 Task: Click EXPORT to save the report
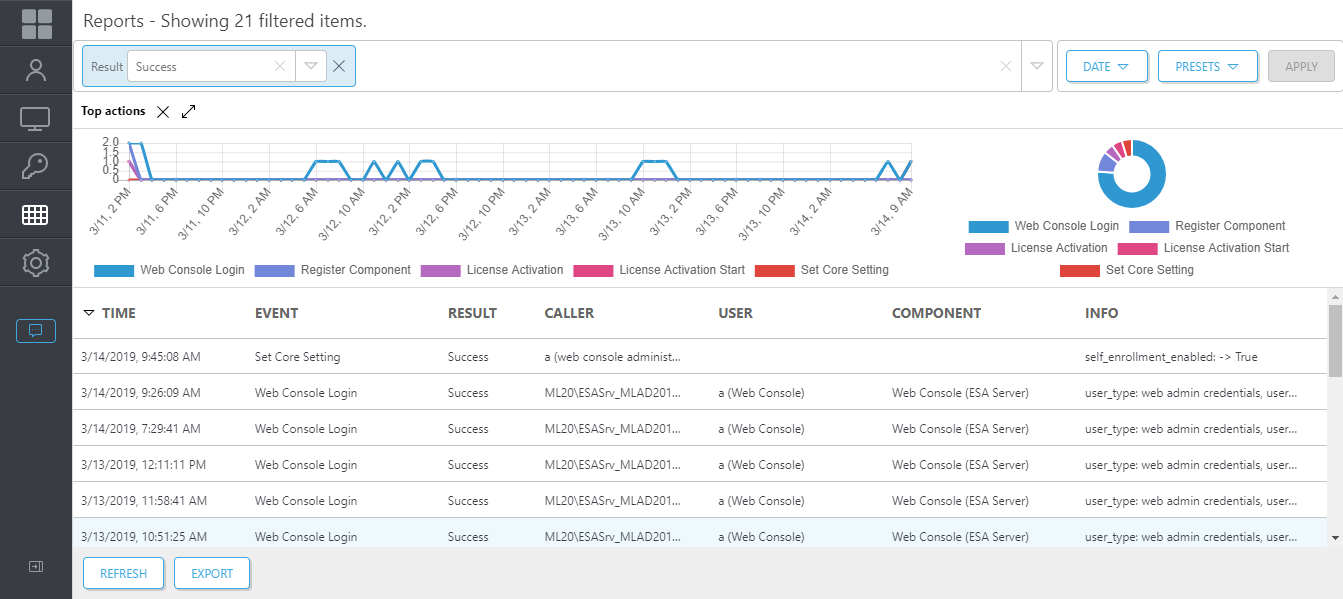click(x=211, y=573)
